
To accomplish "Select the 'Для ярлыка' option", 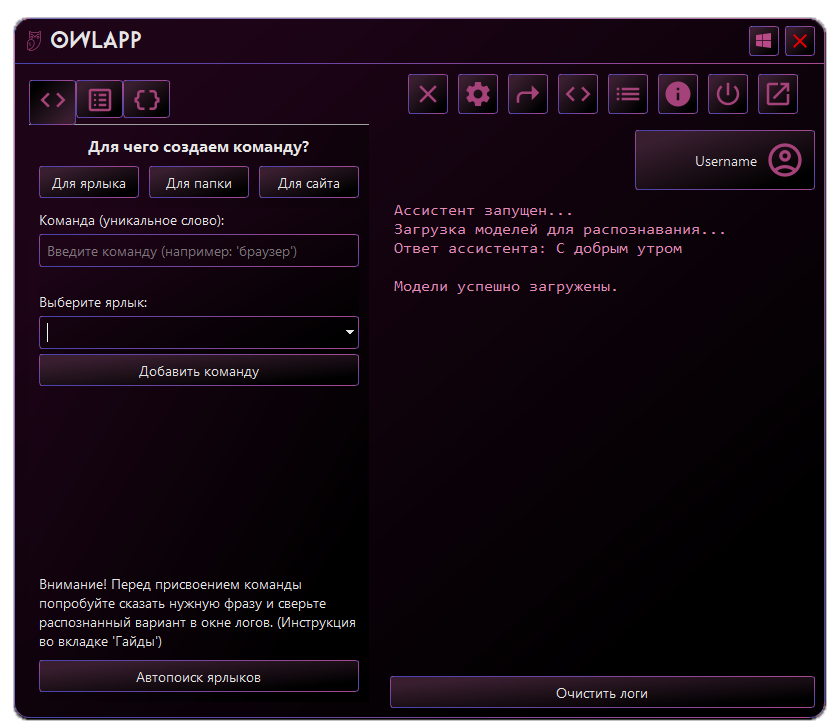I will (x=89, y=183).
